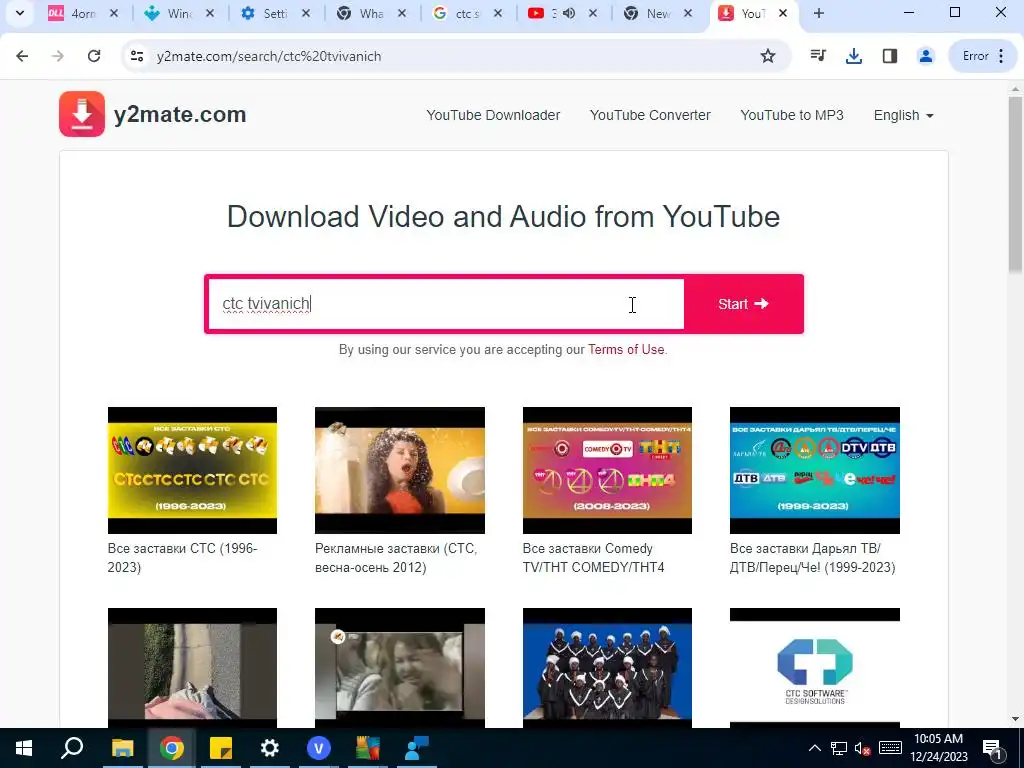Open Chrome Error menu button
Image resolution: width=1024 pixels, height=768 pixels.
click(x=984, y=56)
